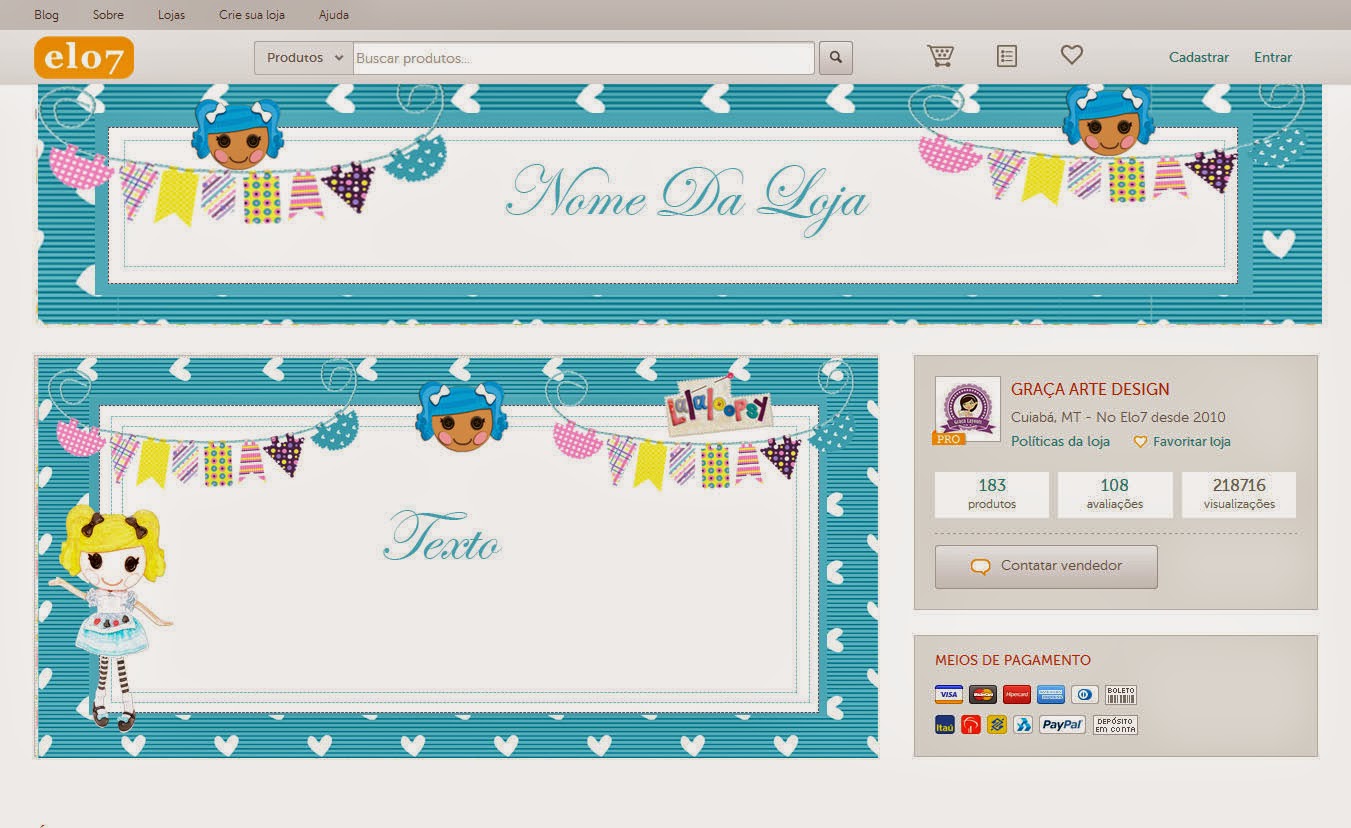Click the store avatar thumbnail

click(x=967, y=409)
